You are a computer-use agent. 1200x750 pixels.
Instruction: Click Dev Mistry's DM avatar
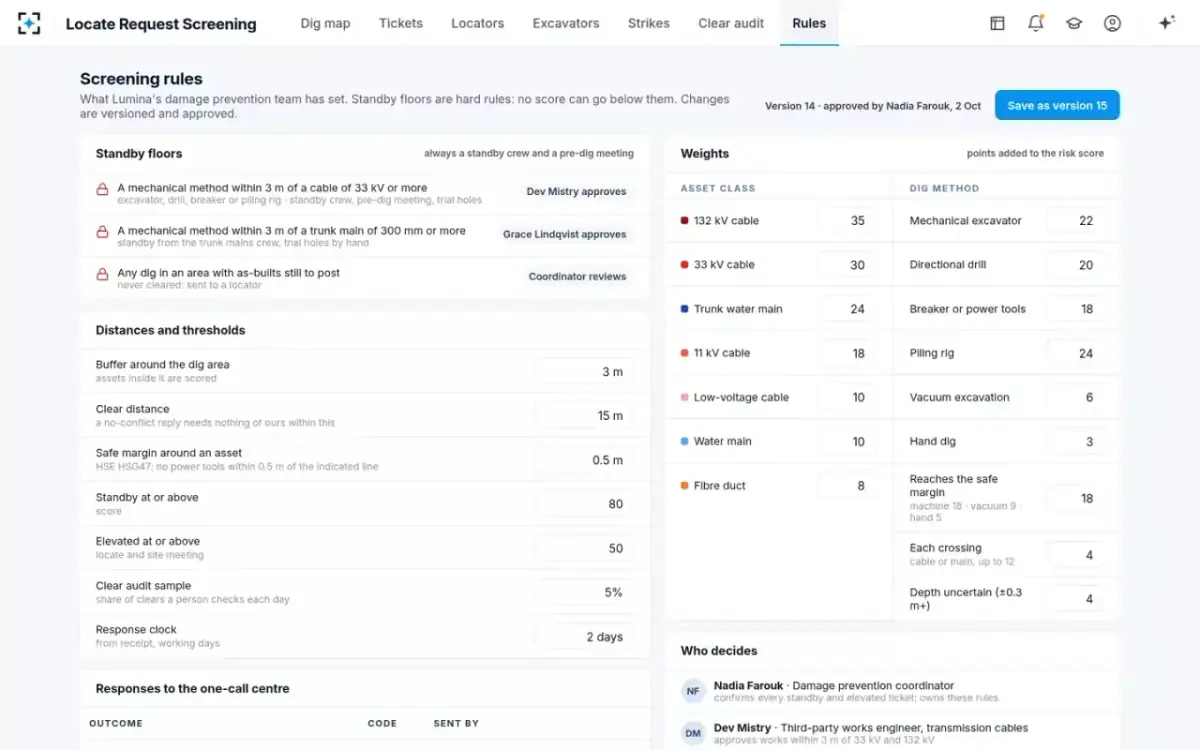(x=693, y=732)
